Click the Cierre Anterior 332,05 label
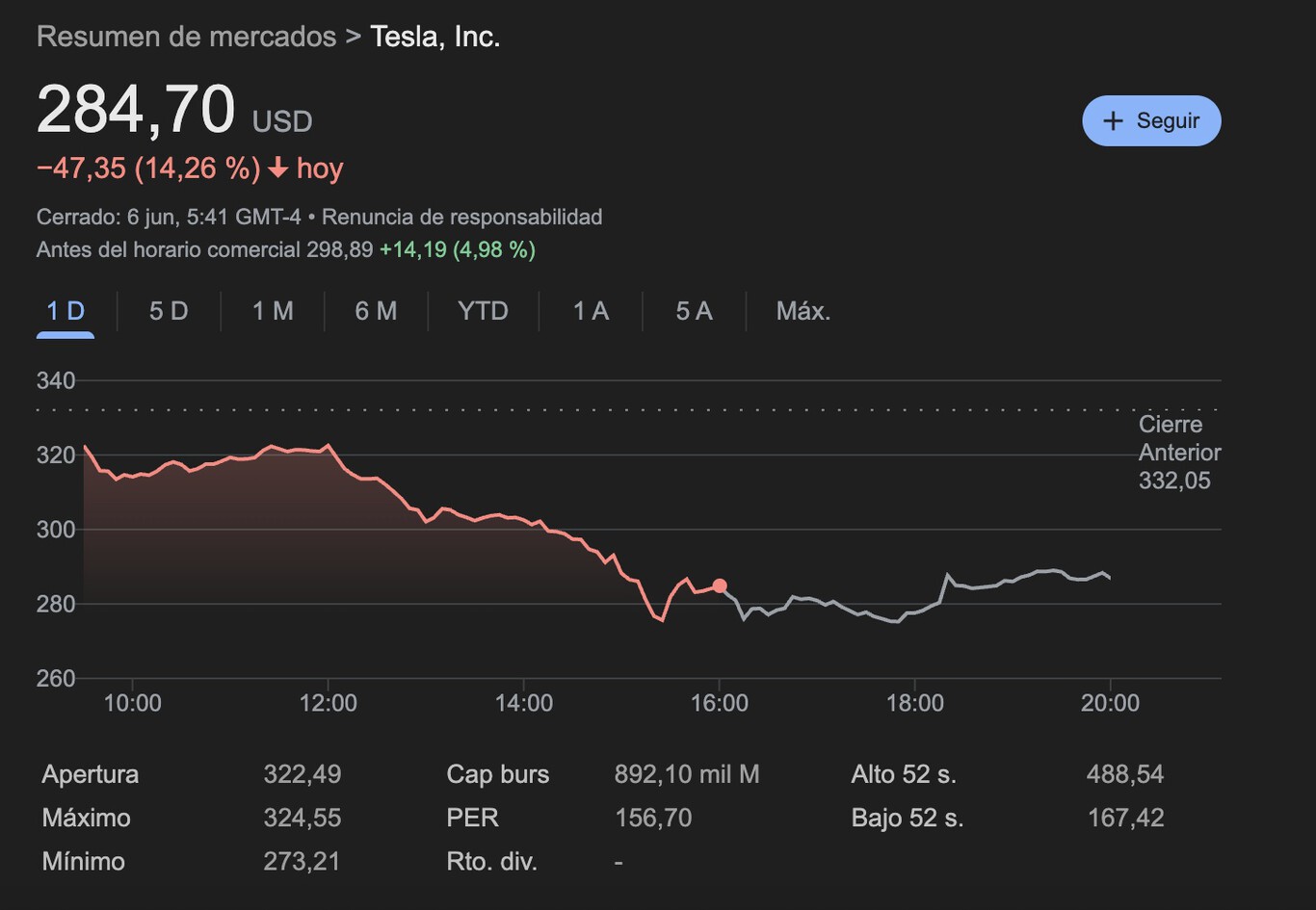This screenshot has width=1316, height=910. (1179, 453)
